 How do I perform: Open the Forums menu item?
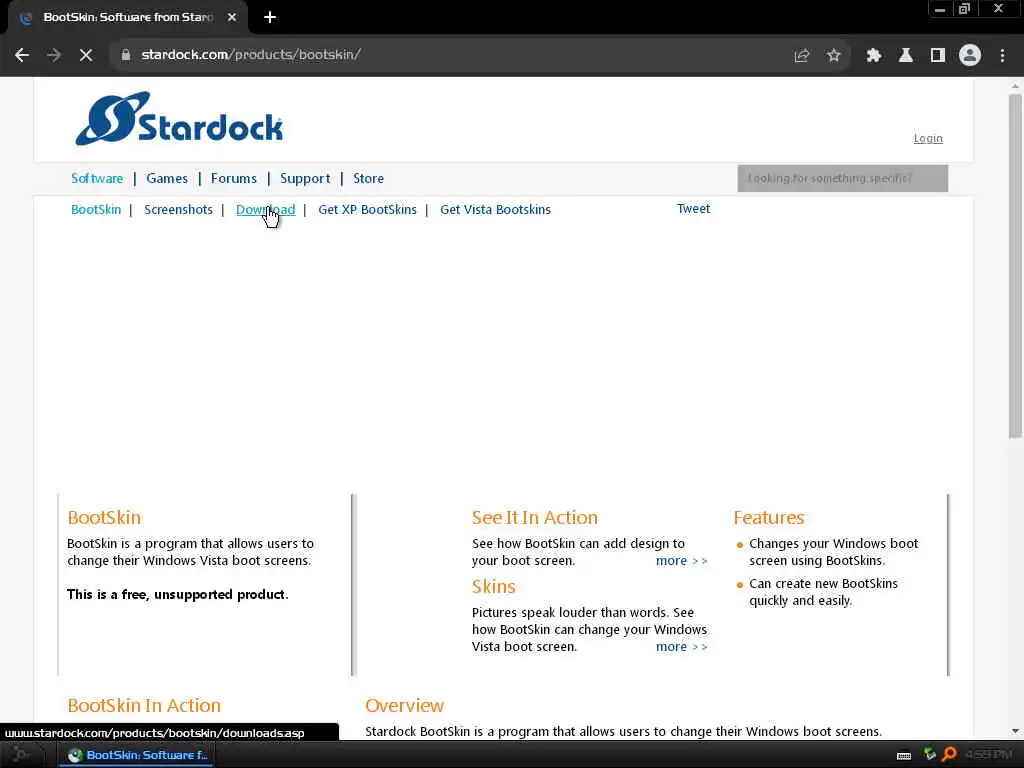point(234,178)
